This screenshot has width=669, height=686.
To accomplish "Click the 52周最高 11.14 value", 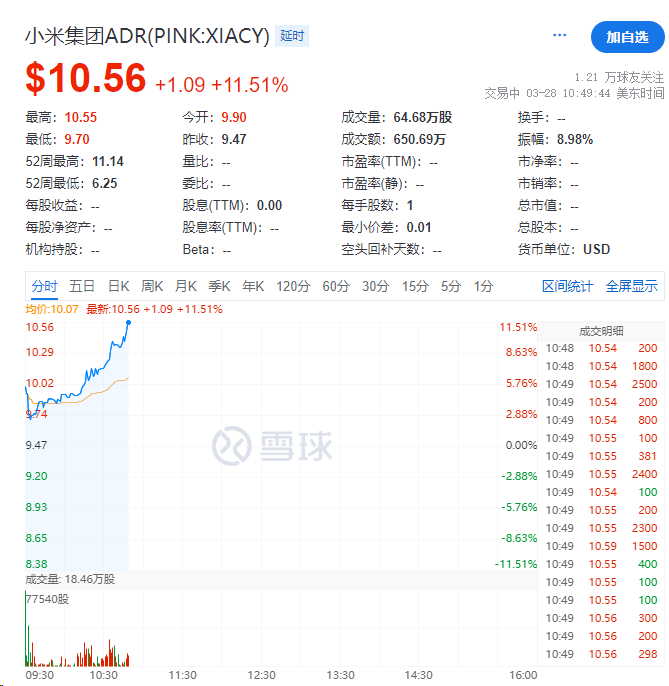I will pos(108,161).
